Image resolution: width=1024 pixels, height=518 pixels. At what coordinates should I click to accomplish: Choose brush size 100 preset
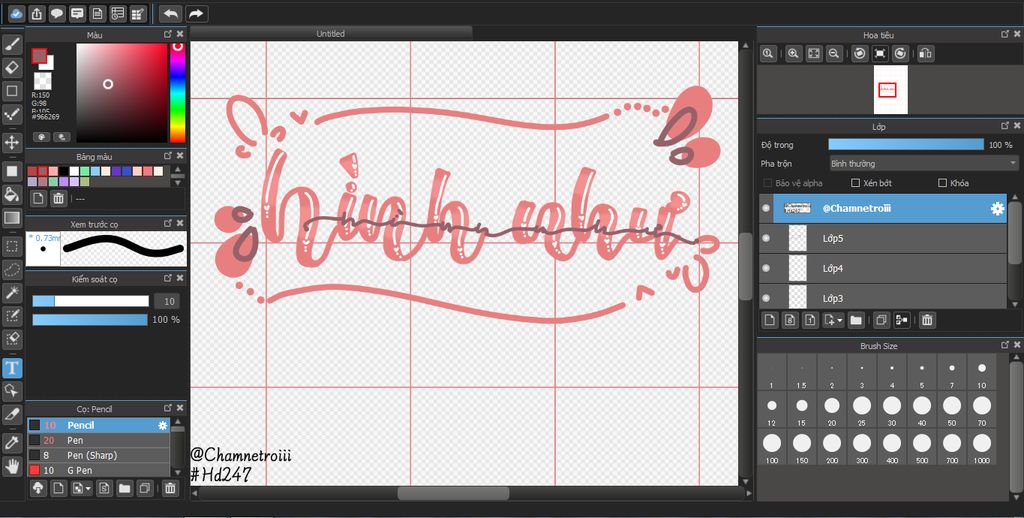pyautogui.click(x=772, y=447)
